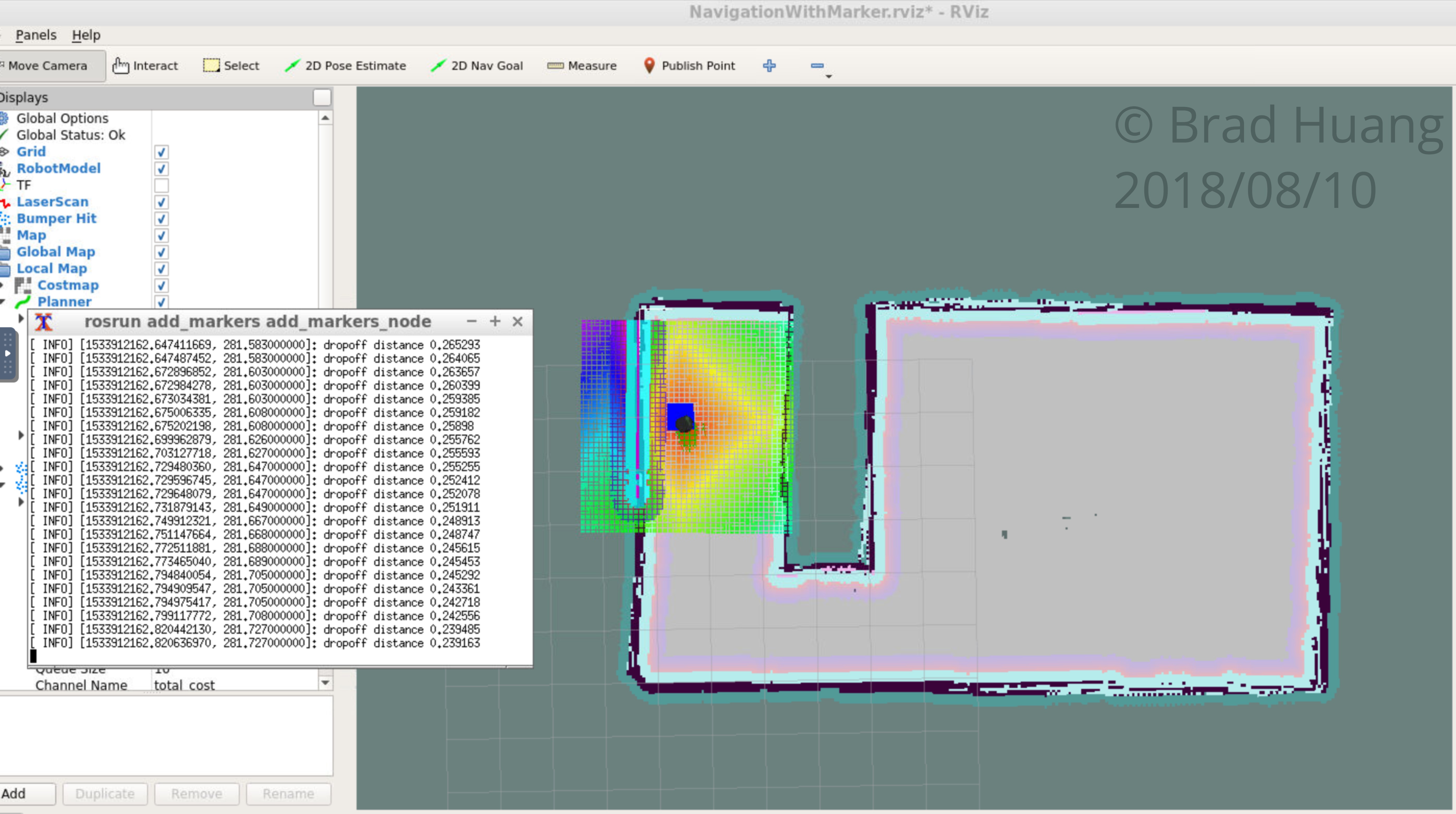Click the robot model in the 3D view
The image size is (1456, 814).
pyautogui.click(x=684, y=424)
